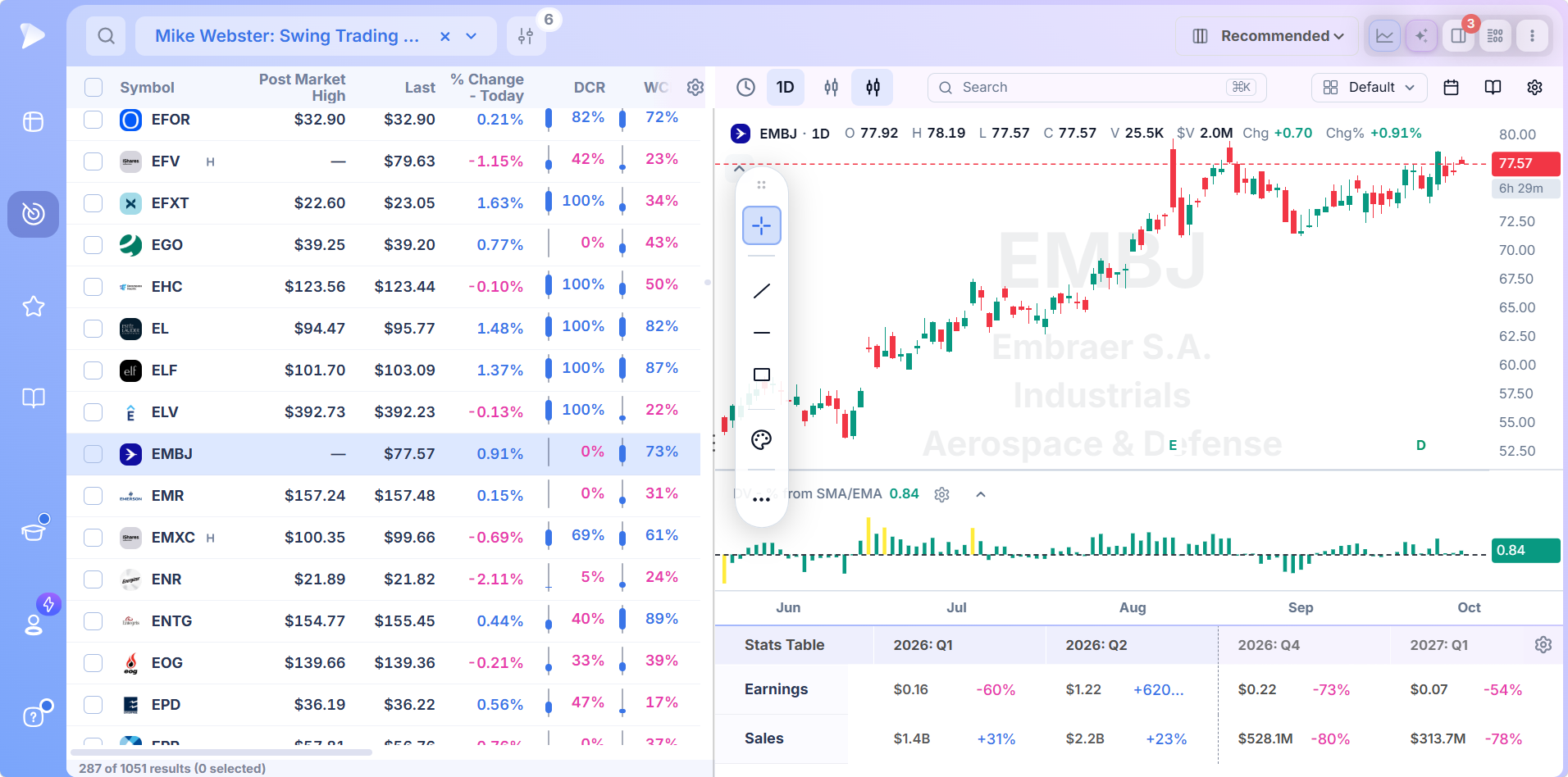The height and width of the screenshot is (777, 1568).
Task: Click the grid data panel icon
Action: [1495, 36]
